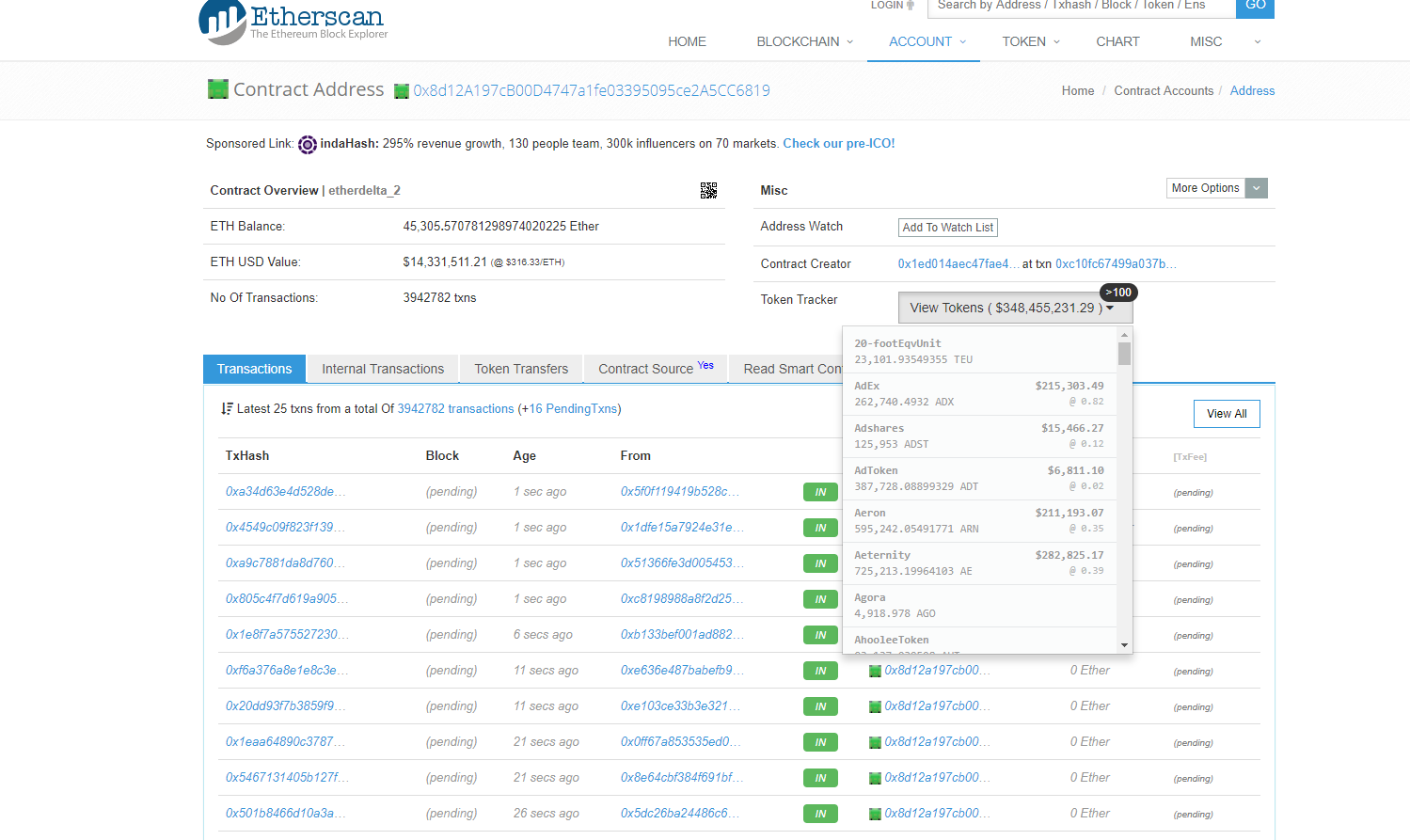Viewport: 1410px width, 840px height.
Task: Click Add To Watch List button
Action: tap(947, 228)
